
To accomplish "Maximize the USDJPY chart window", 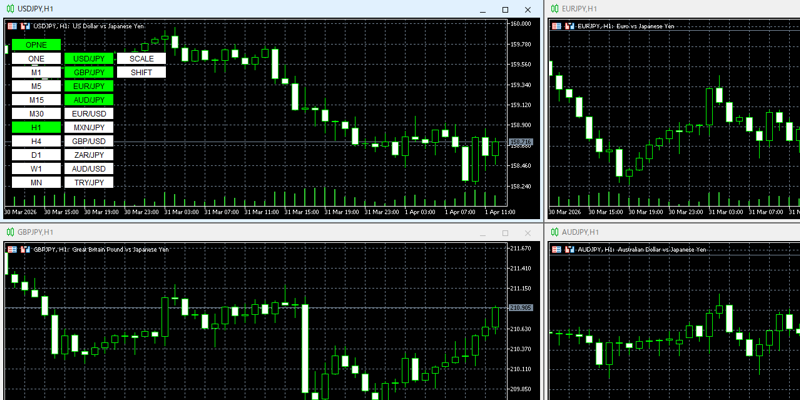I will [x=505, y=9].
